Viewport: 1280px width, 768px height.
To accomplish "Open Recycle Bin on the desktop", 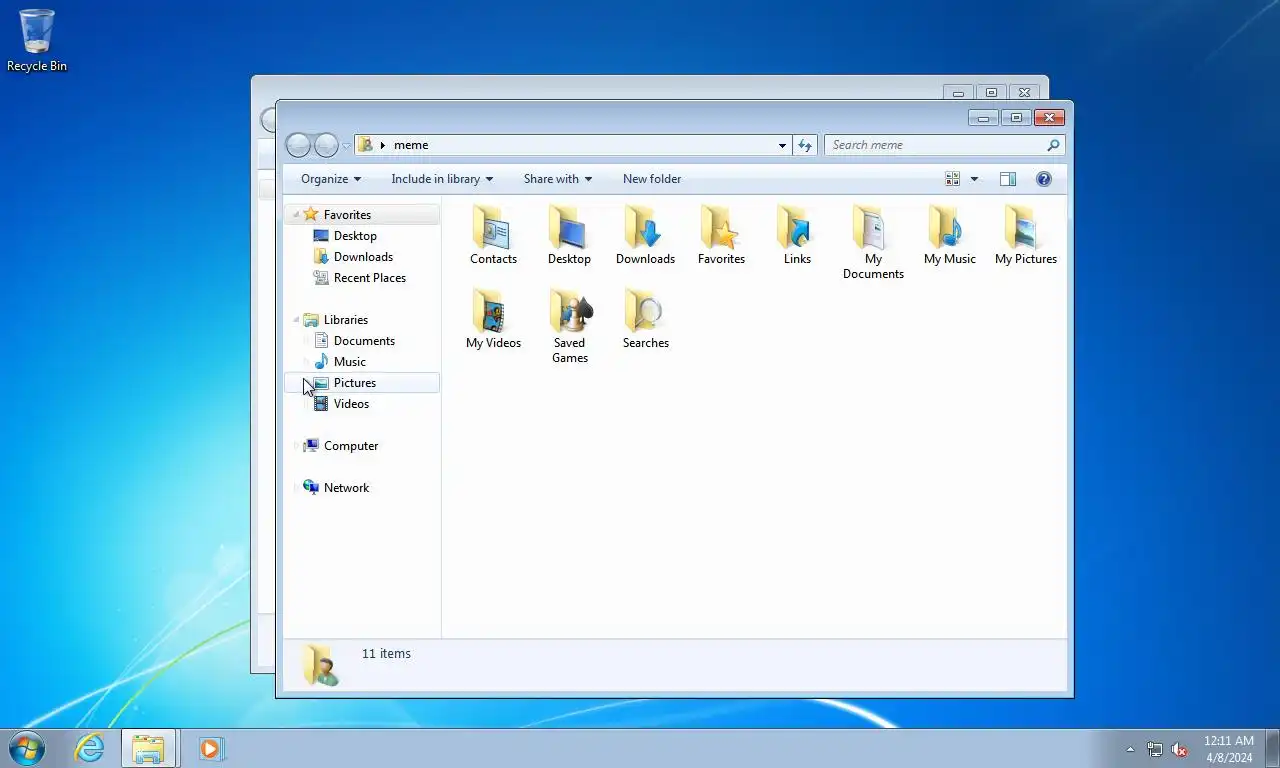I will [37, 41].
